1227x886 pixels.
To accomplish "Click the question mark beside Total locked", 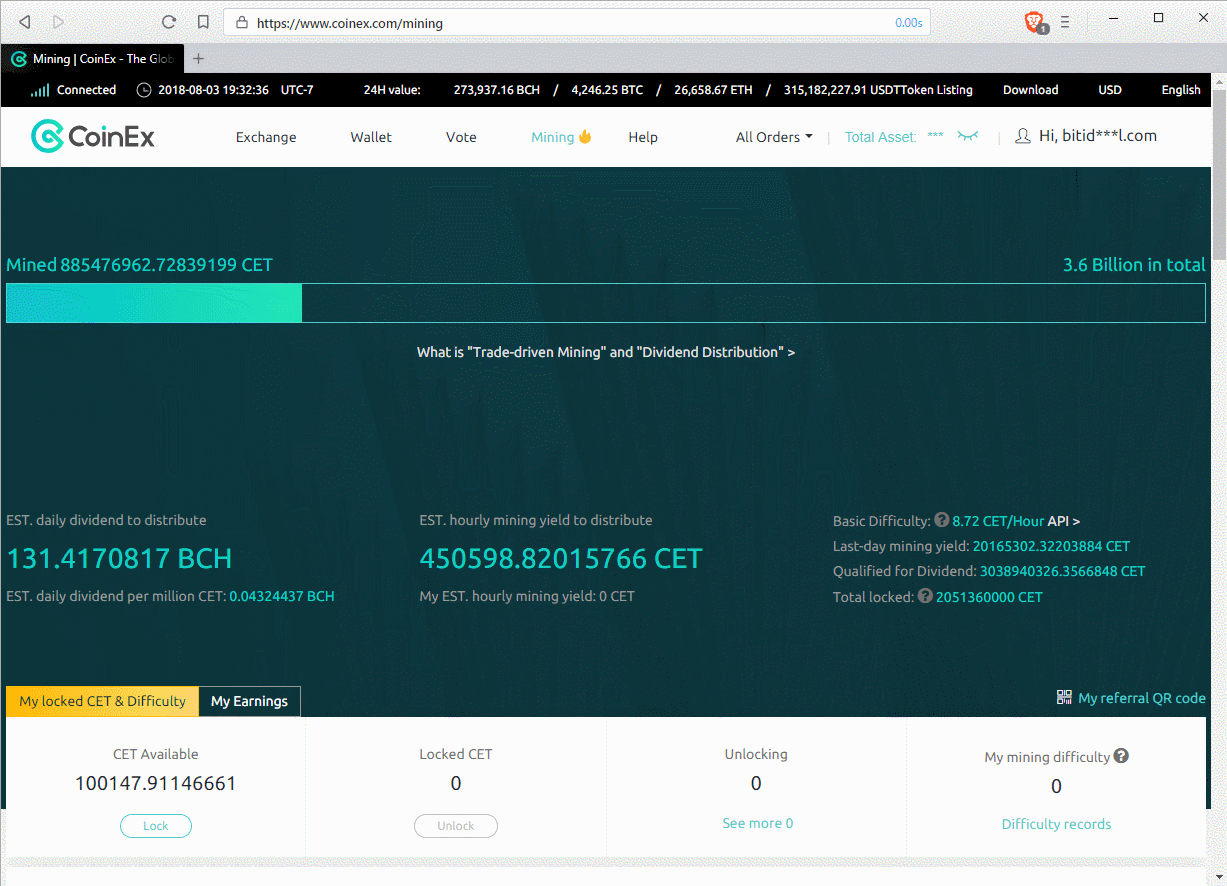I will point(925,596).
